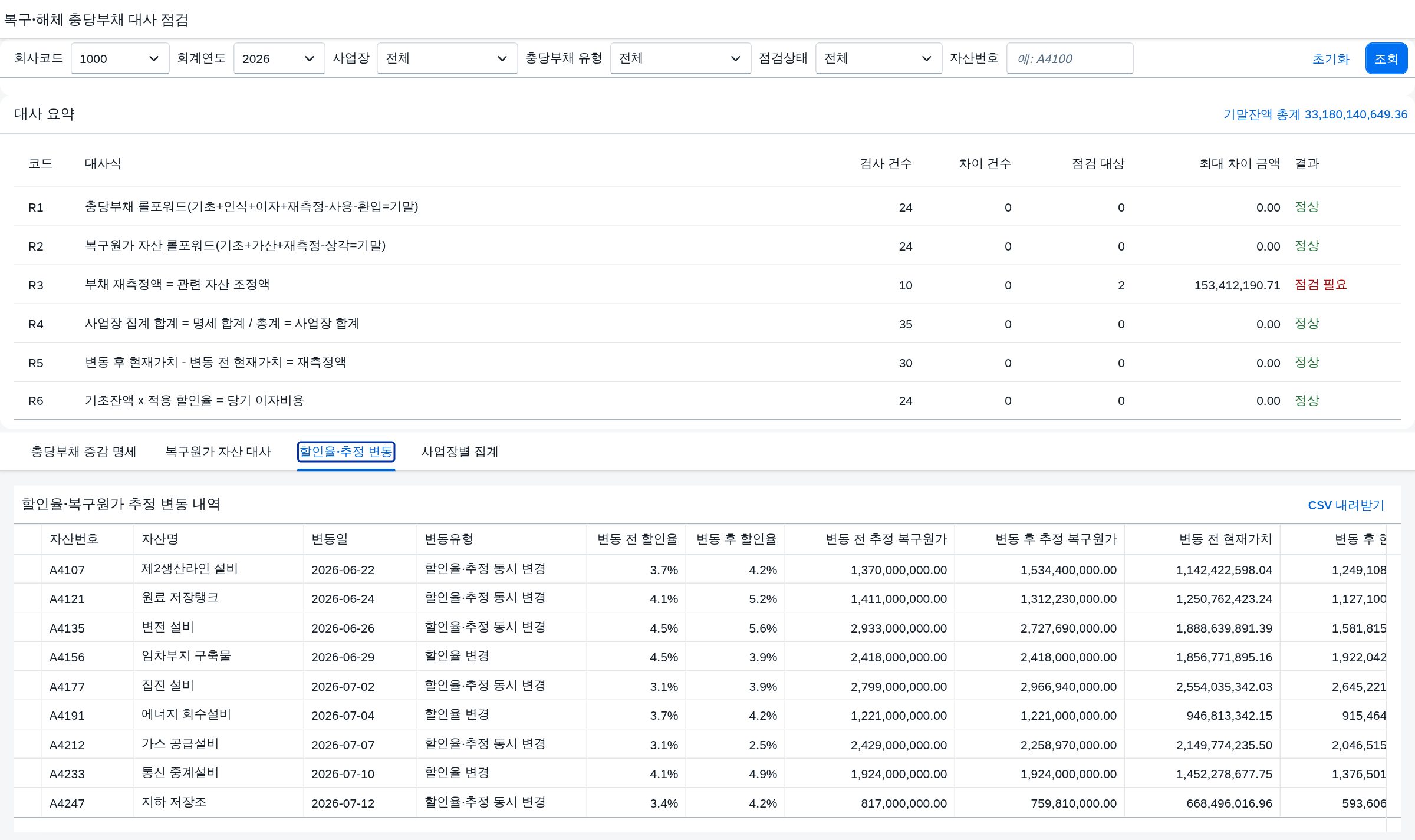The height and width of the screenshot is (840, 1415).
Task: Expand the 충당부채 유형 dropdown
Action: point(680,58)
